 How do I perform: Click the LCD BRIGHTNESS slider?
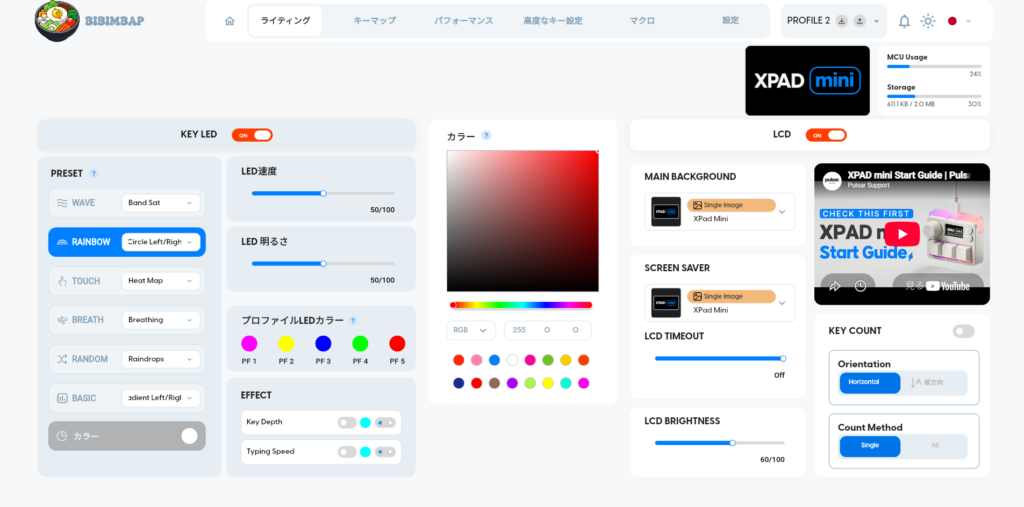pyautogui.click(x=720, y=443)
